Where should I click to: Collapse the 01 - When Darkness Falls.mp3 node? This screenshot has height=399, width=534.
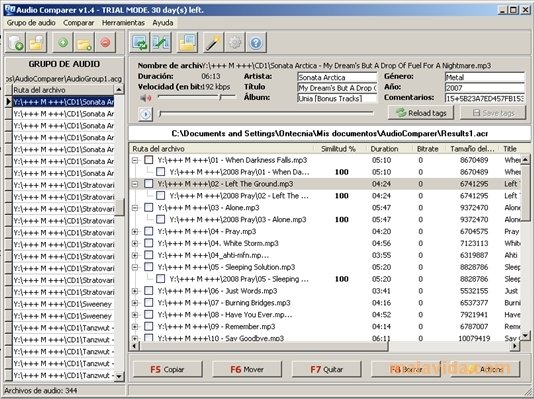click(135, 160)
